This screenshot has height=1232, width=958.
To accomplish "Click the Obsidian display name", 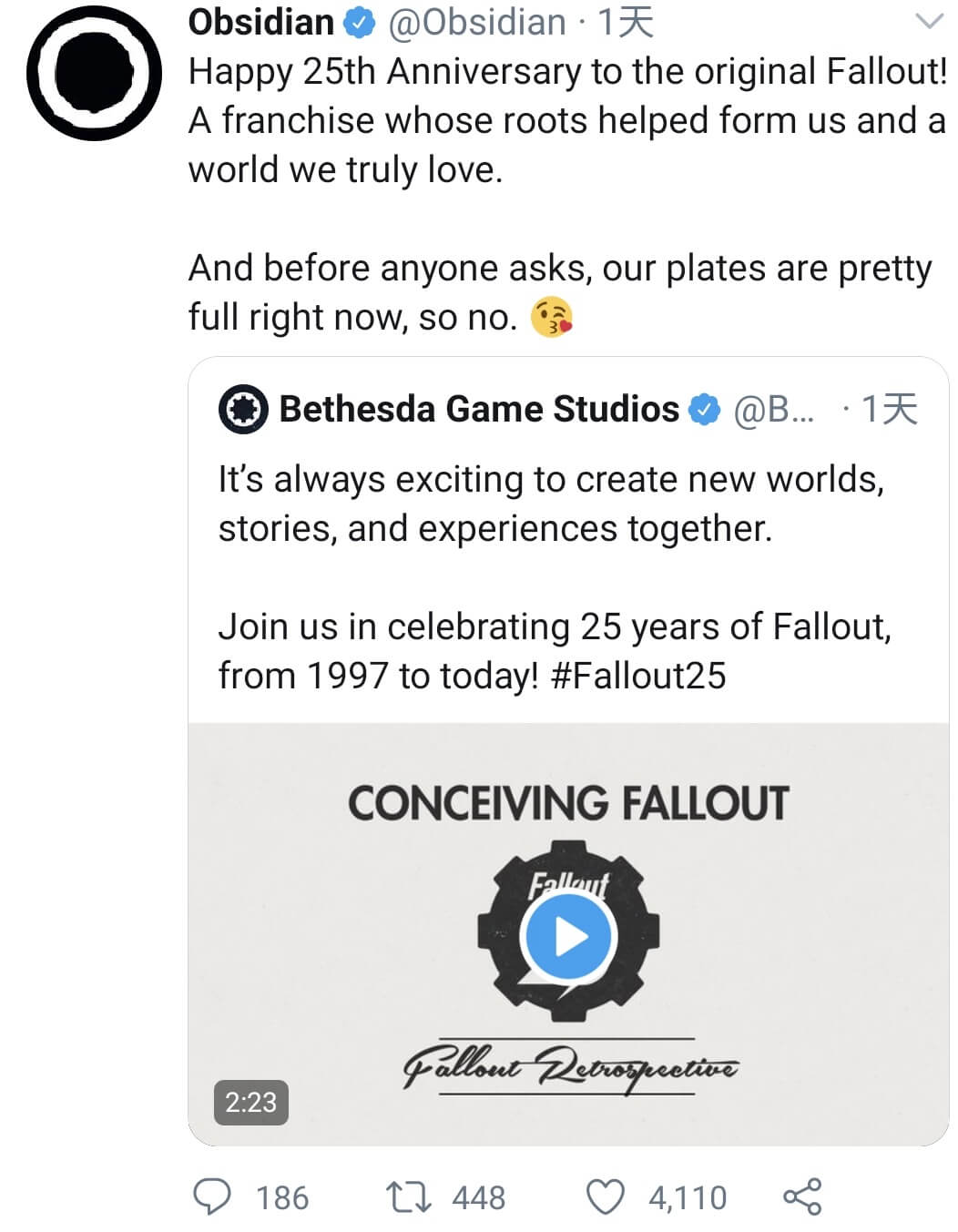I will click(261, 22).
